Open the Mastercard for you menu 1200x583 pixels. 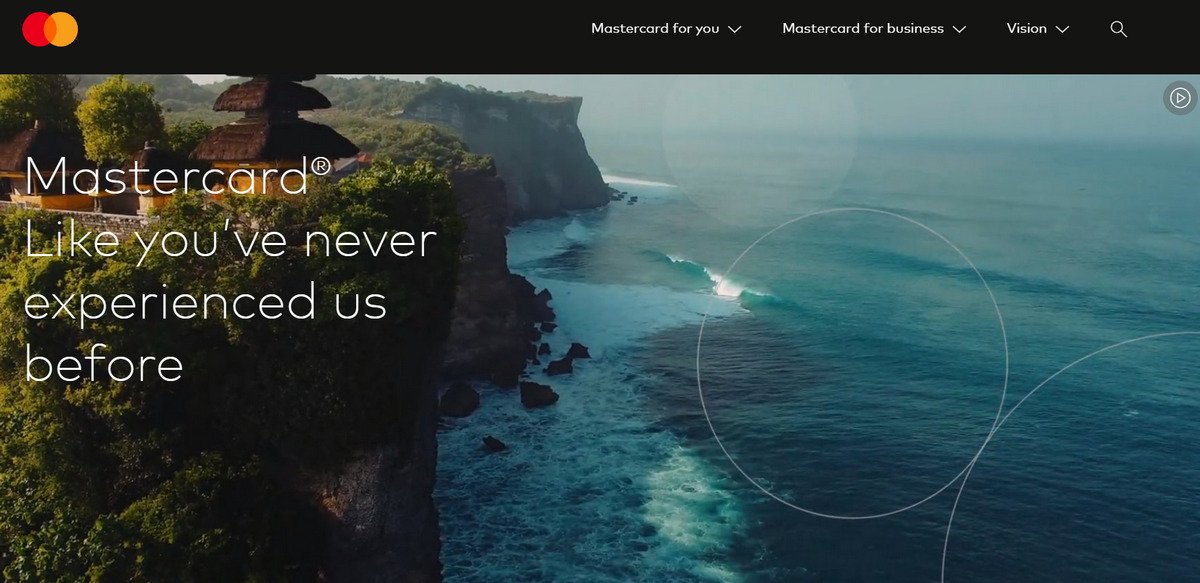666,29
